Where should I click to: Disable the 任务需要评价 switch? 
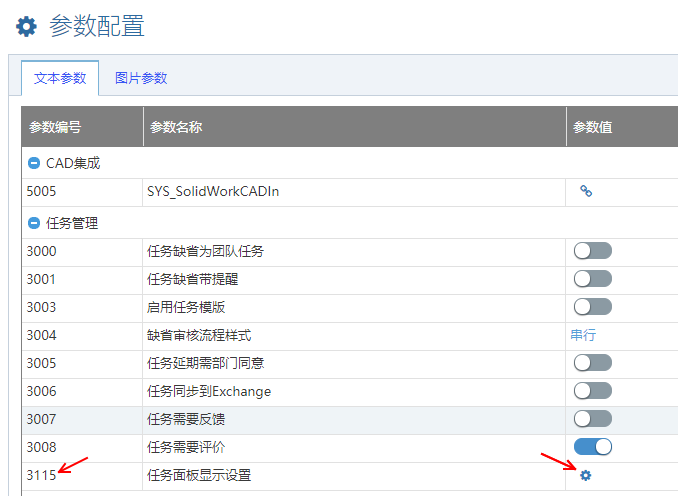pos(592,447)
